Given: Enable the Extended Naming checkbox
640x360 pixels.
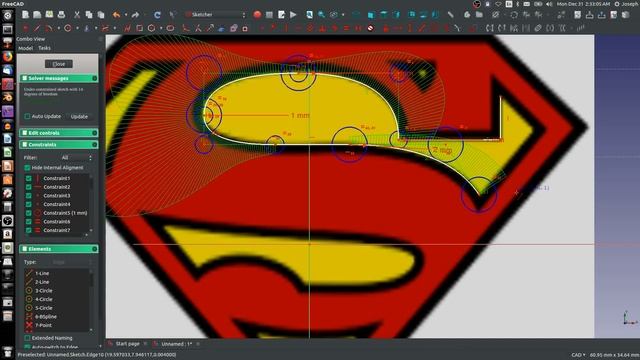Looking at the screenshot, I should pyautogui.click(x=27, y=338).
